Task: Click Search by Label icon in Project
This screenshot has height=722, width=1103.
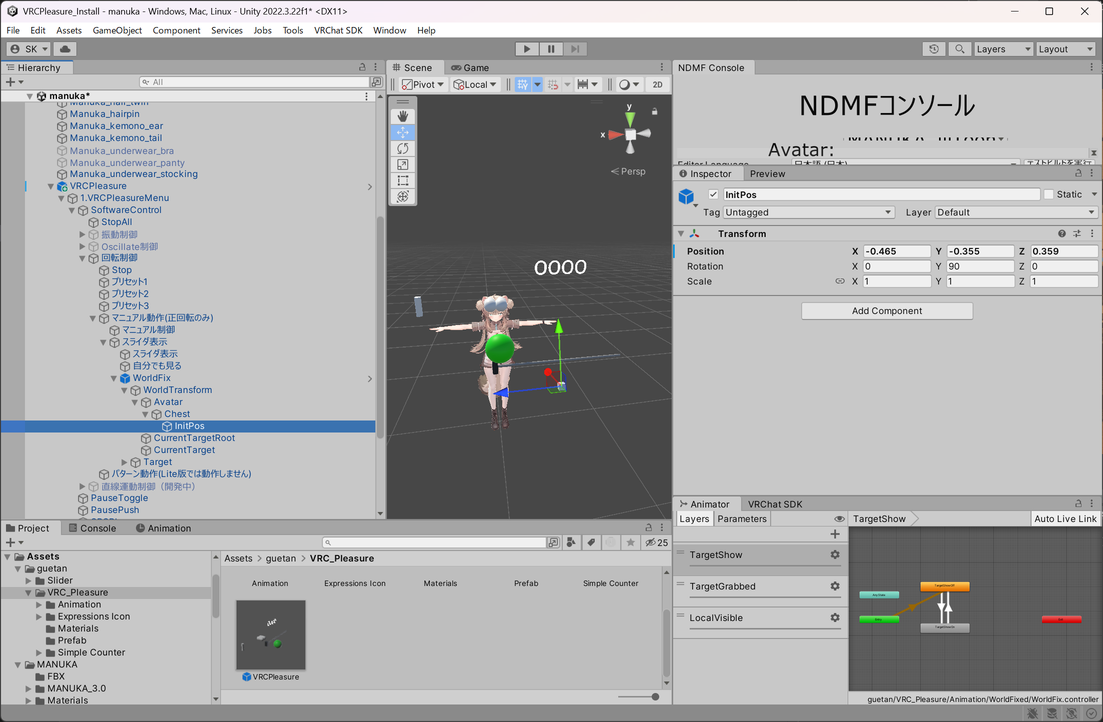Action: [591, 543]
